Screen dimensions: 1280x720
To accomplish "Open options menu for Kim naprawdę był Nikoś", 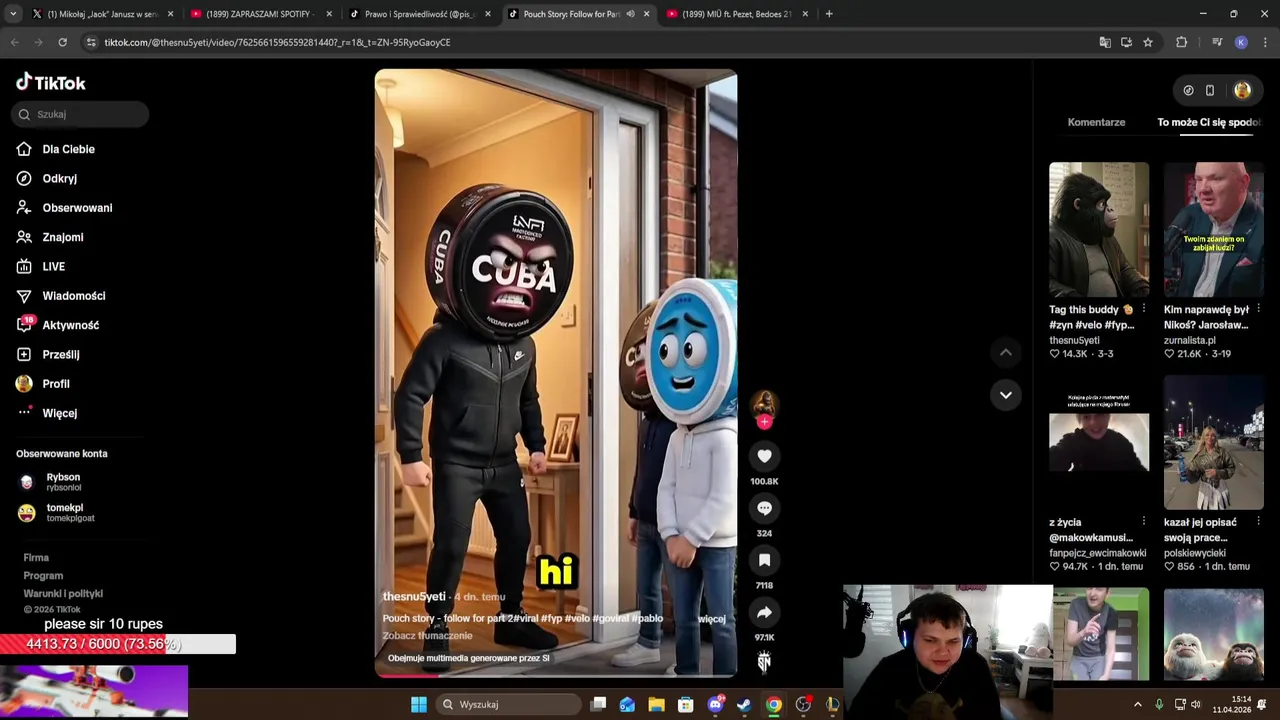I will [1258, 309].
